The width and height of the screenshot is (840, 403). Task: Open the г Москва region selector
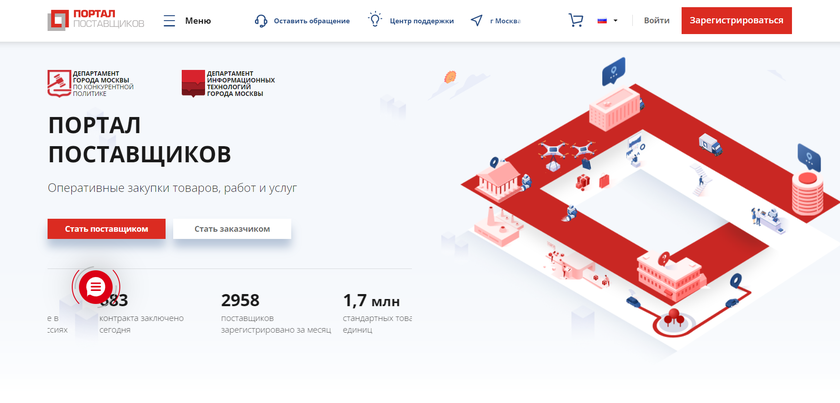coord(505,20)
